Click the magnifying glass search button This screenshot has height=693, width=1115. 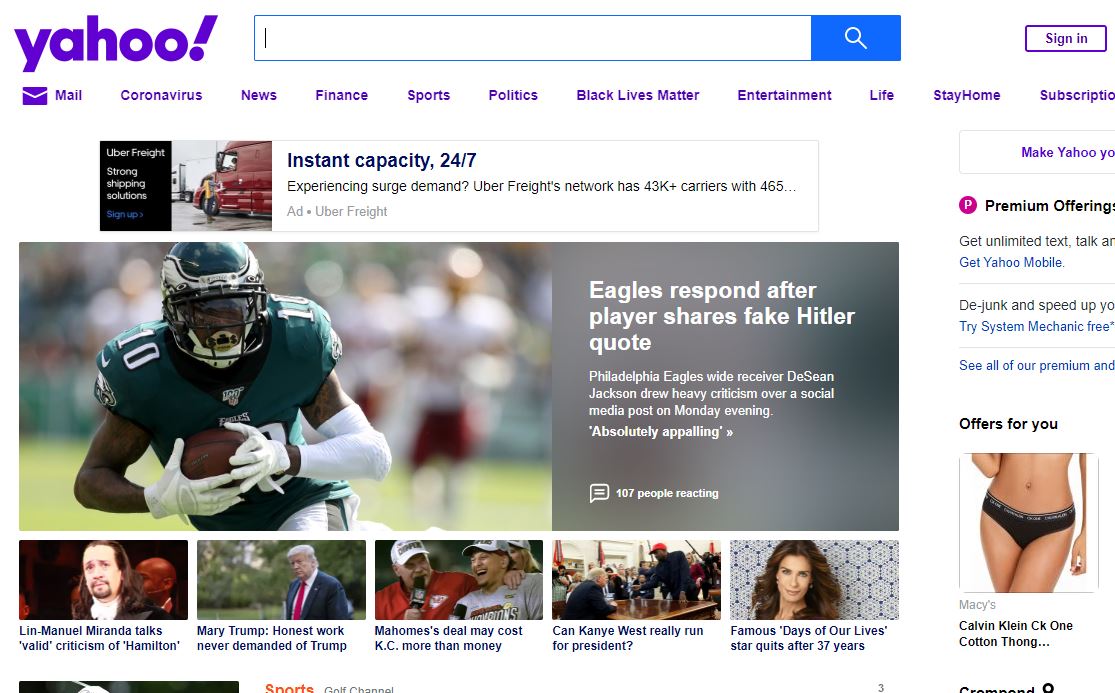tap(855, 38)
